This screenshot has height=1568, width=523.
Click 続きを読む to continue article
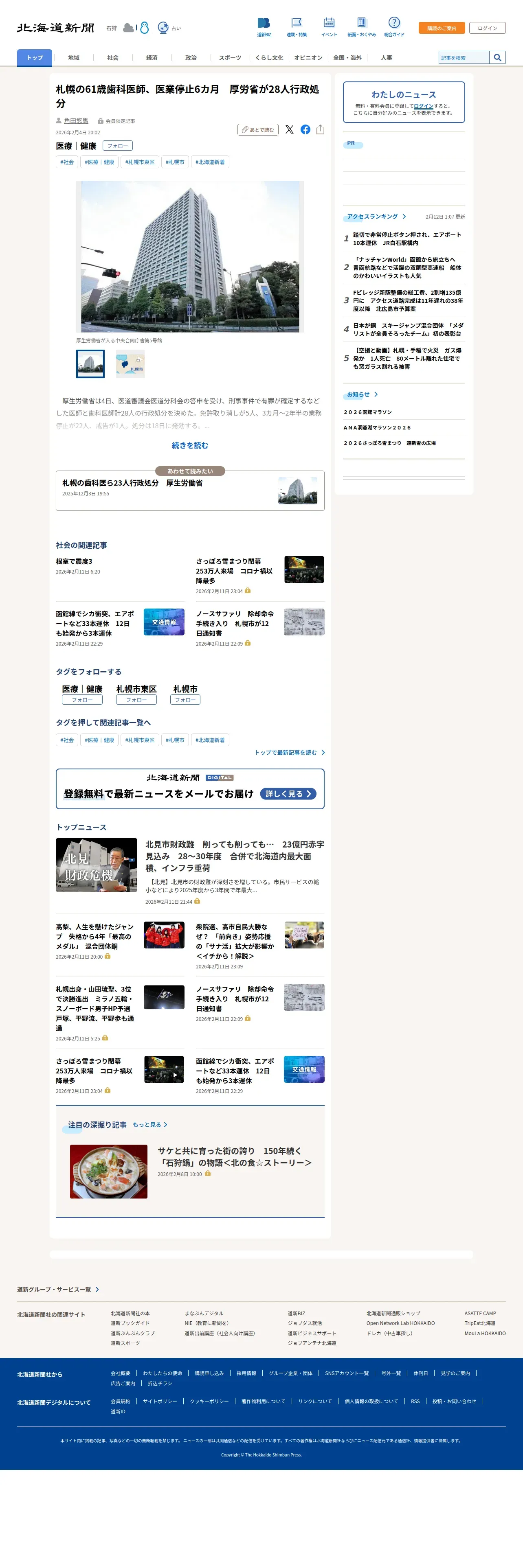pyautogui.click(x=190, y=446)
